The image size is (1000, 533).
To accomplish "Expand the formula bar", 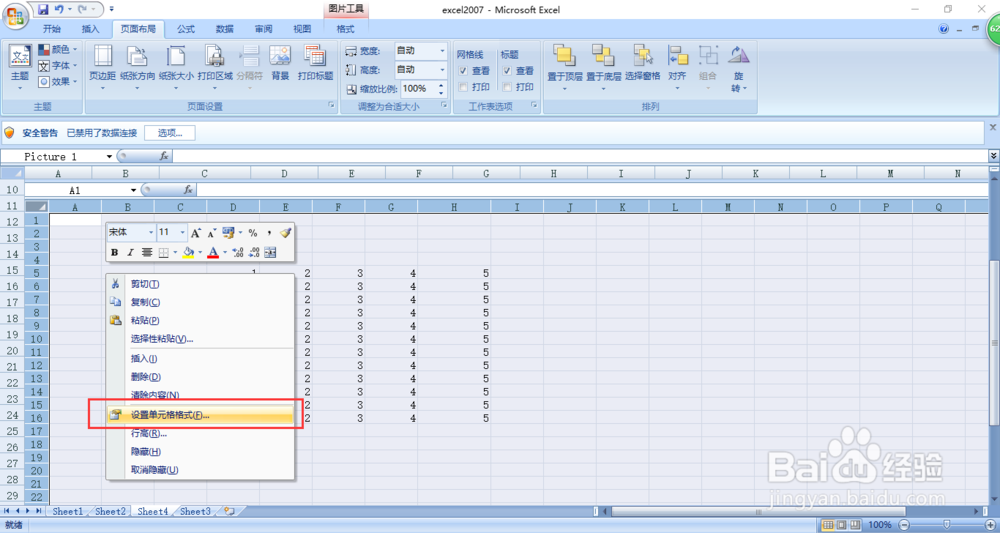I will [x=994, y=156].
